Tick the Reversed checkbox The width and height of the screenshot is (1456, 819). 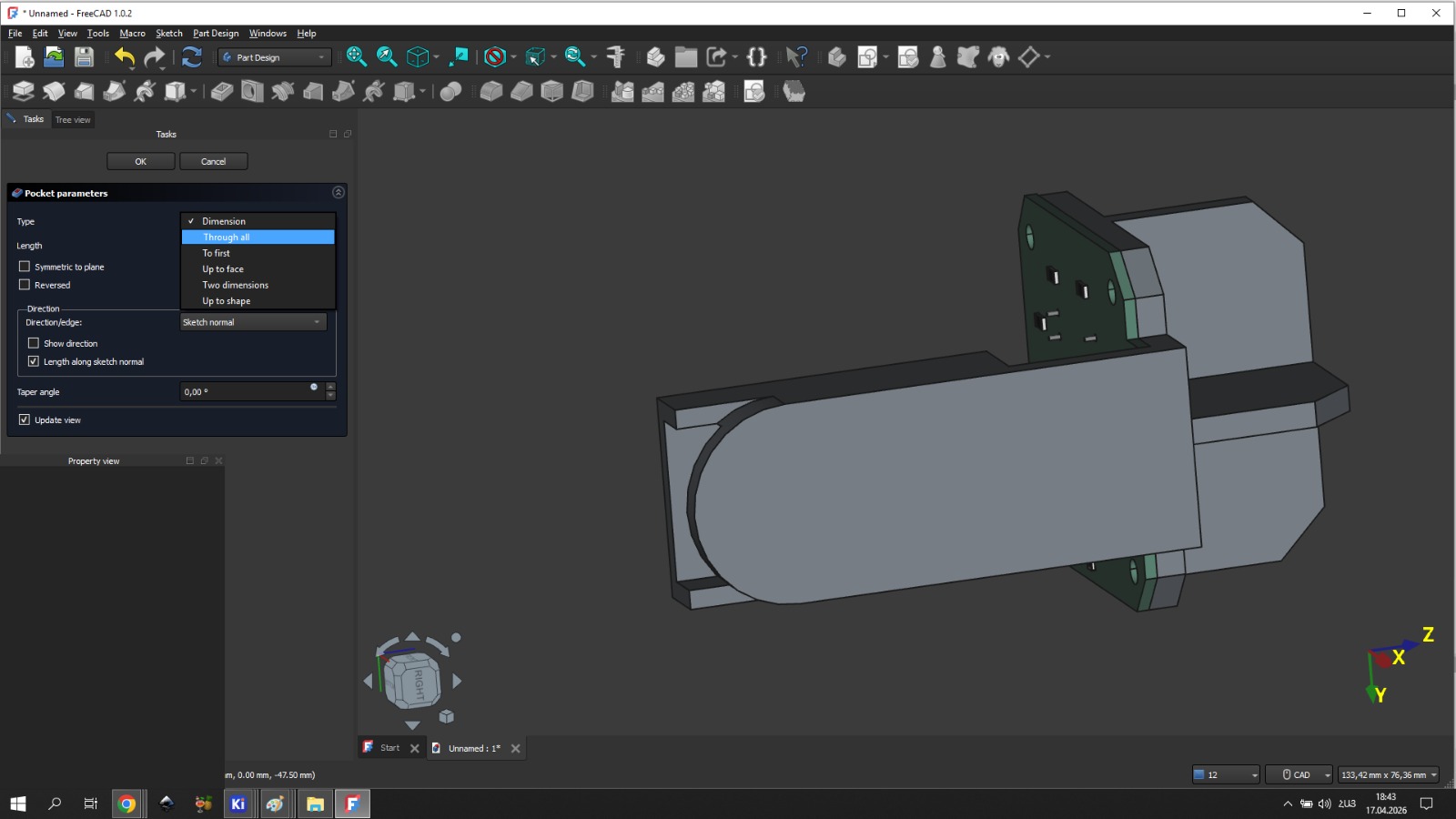coord(25,285)
